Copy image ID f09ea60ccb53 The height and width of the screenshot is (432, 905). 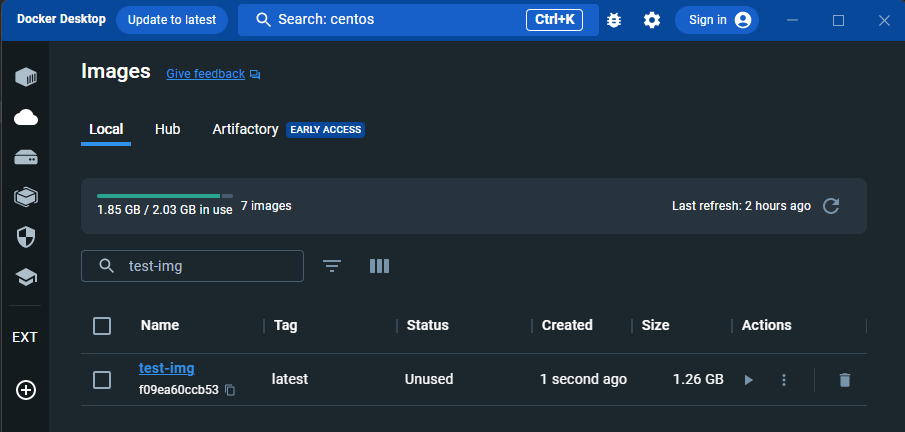click(x=230, y=390)
